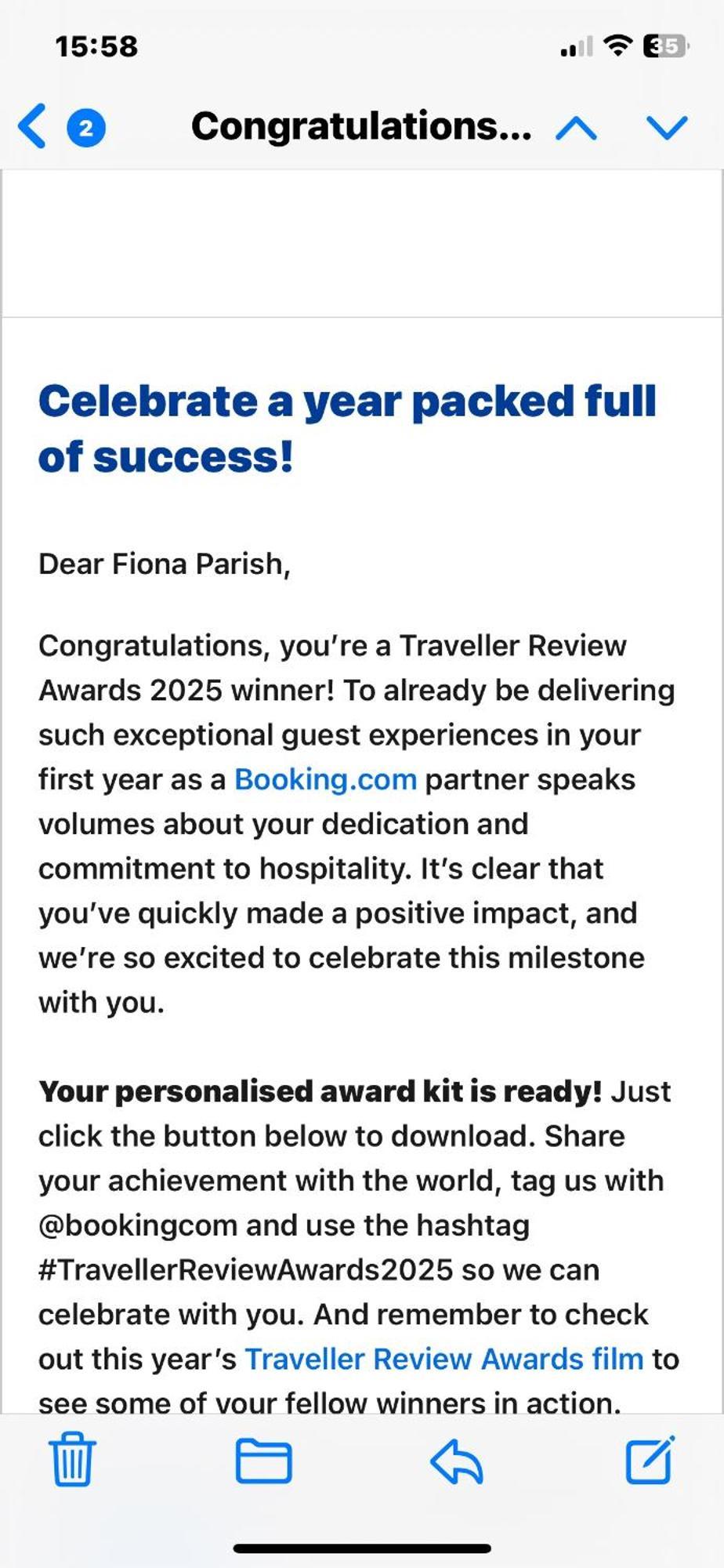This screenshot has height=1568, width=724.
Task: Tap the battery indicator in status bar
Action: coord(665,46)
